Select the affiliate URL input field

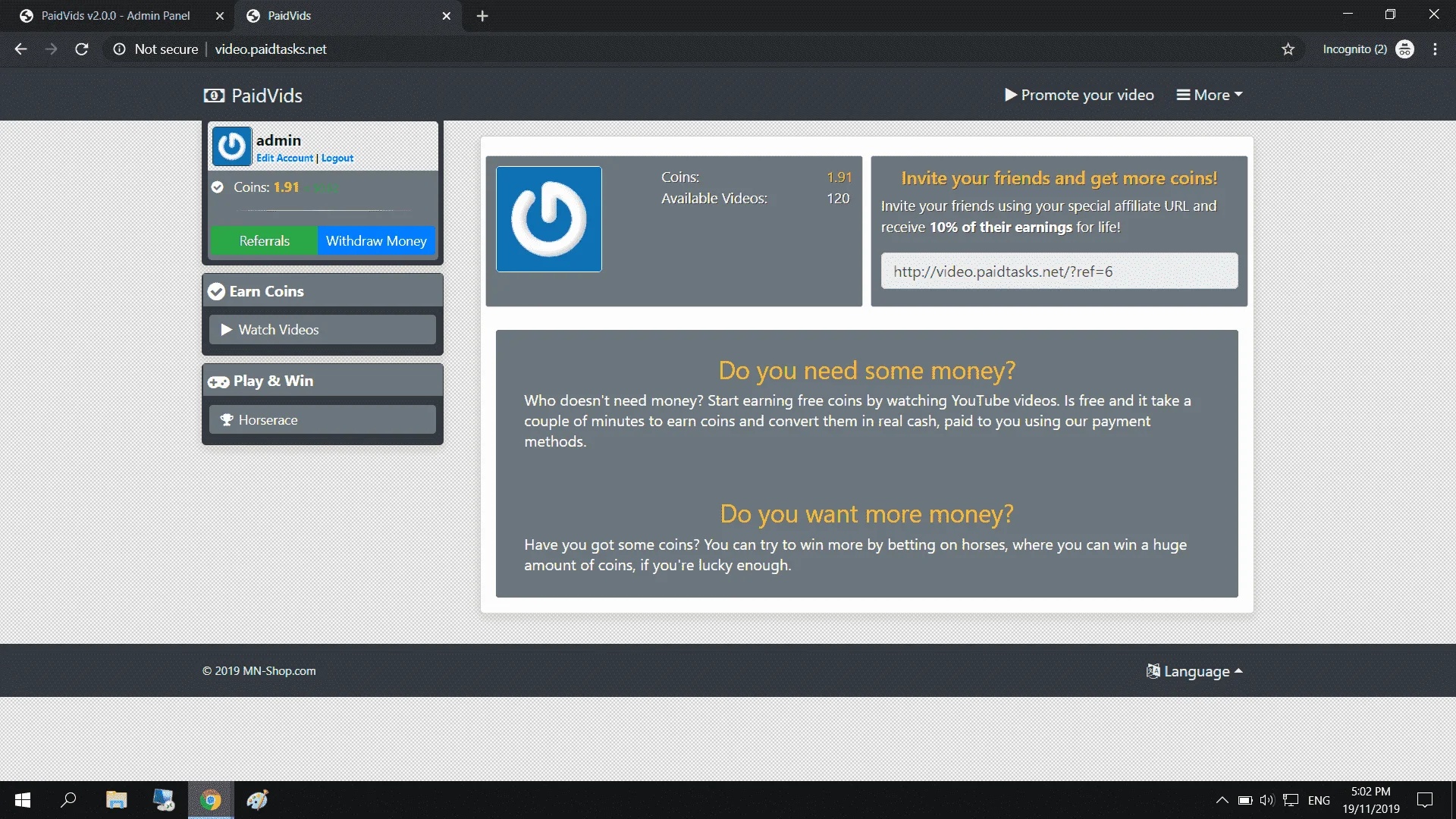tap(1059, 271)
